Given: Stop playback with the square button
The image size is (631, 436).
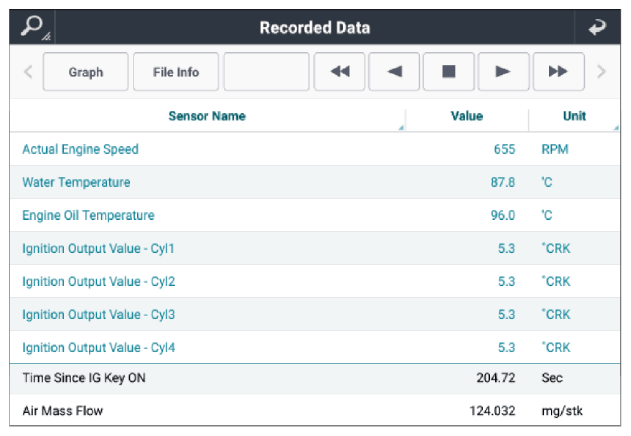Looking at the screenshot, I should point(449,72).
